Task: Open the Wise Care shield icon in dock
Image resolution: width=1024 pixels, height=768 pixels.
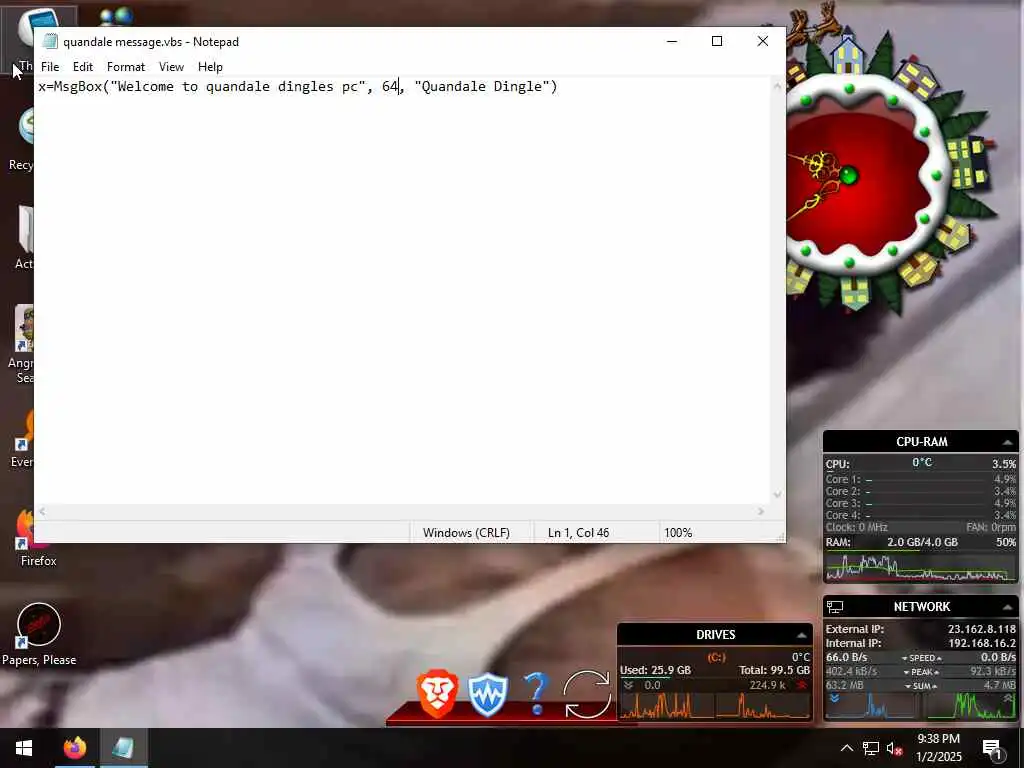Action: [x=487, y=694]
